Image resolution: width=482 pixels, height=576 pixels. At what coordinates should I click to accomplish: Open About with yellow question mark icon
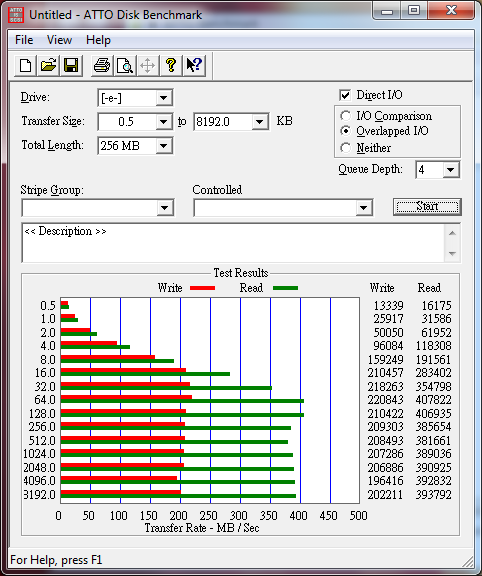click(170, 66)
